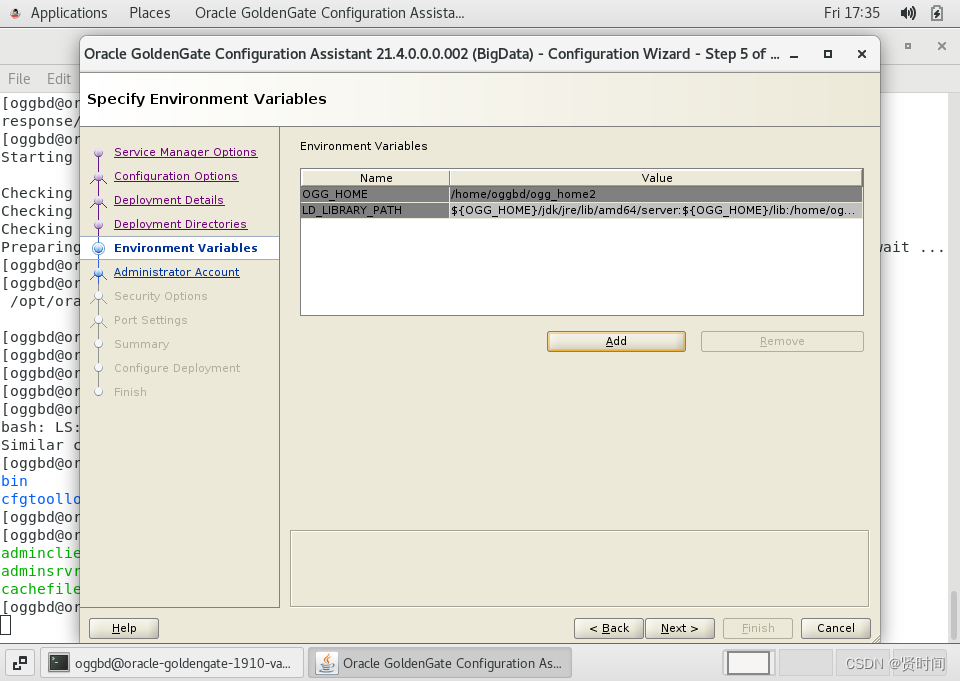Go to Deployment Directories step
Screen dimensions: 960x681
pos(180,224)
